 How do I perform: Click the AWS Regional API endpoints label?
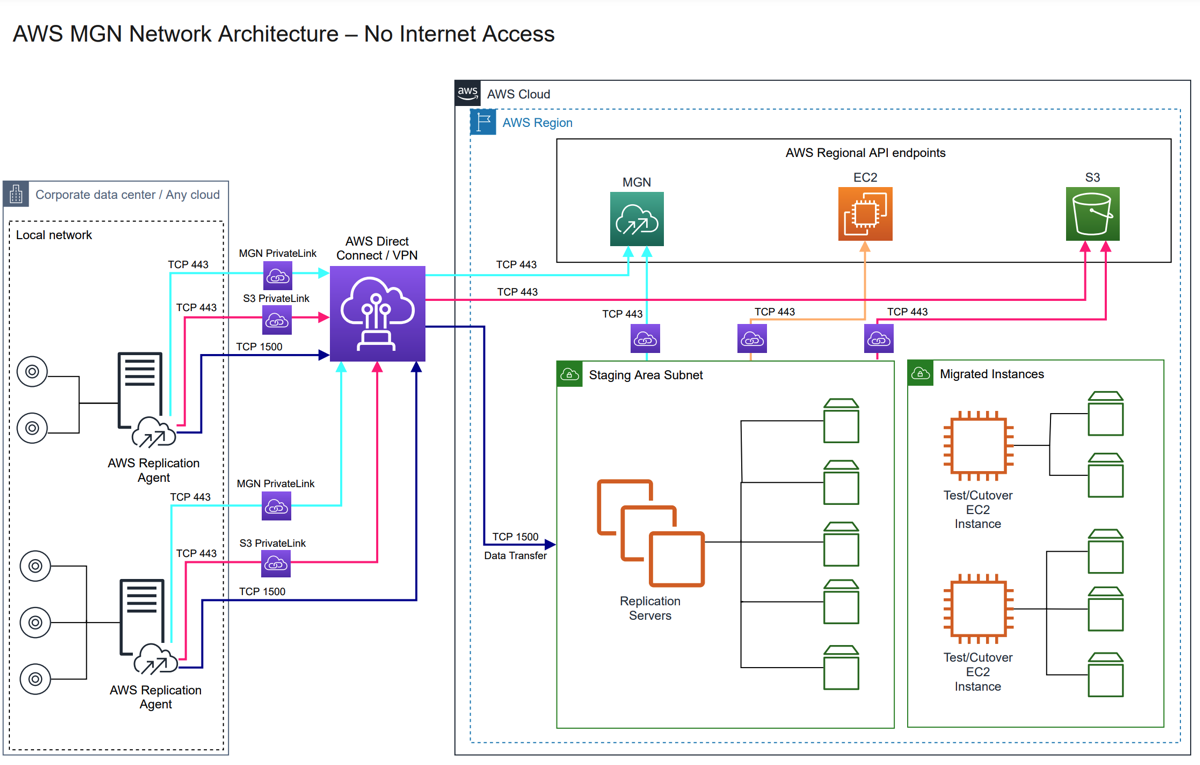point(865,152)
